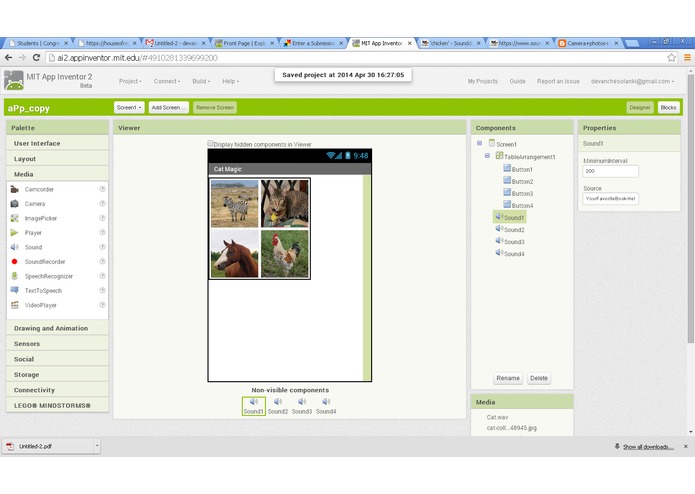This screenshot has height=494, width=695.
Task: Bookmark this page with star icon
Action: tap(672, 58)
